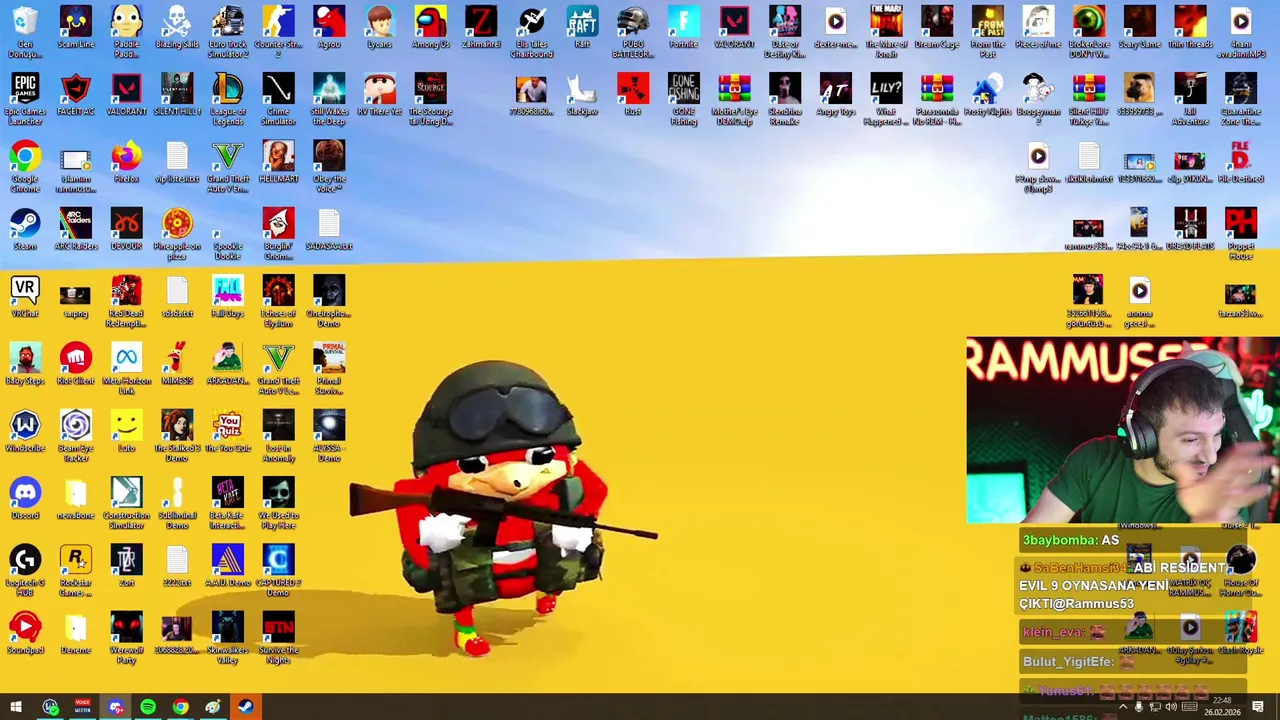Select the webcam overlay of the streamer
This screenshot has height=720, width=1280.
click(x=1122, y=430)
